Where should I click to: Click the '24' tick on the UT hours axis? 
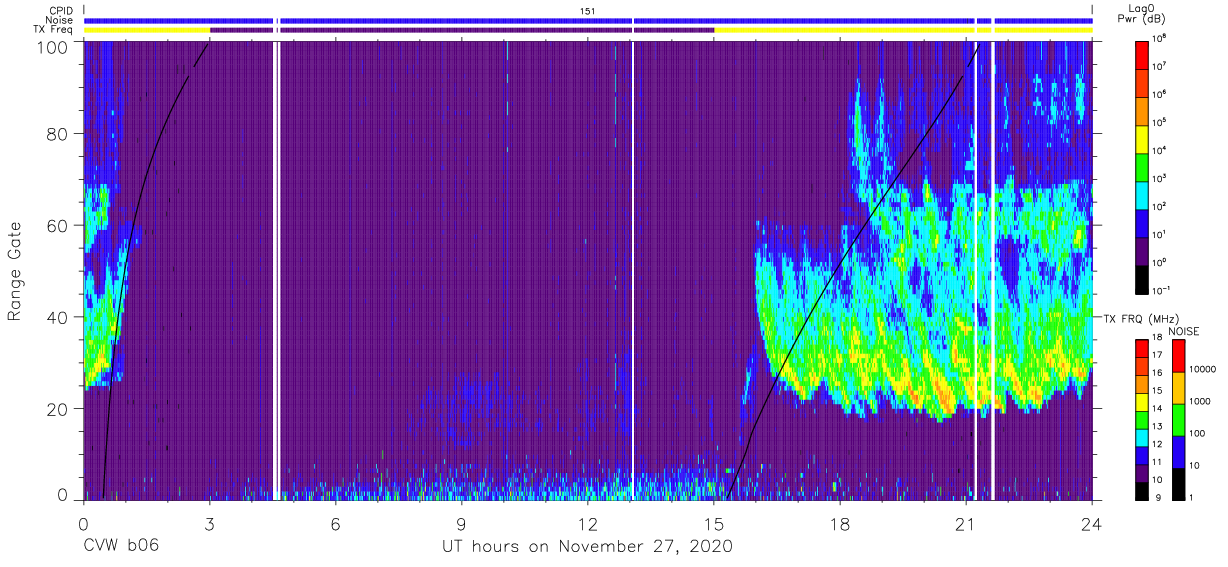[x=1092, y=523]
